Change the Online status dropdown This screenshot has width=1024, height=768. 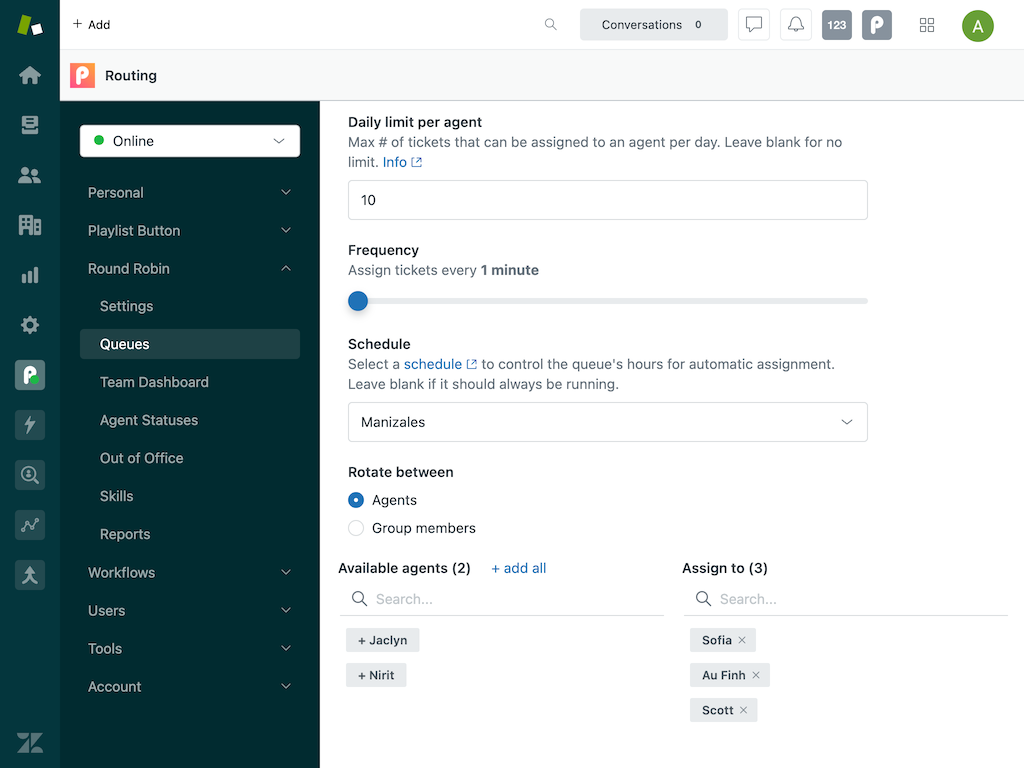[x=189, y=141]
